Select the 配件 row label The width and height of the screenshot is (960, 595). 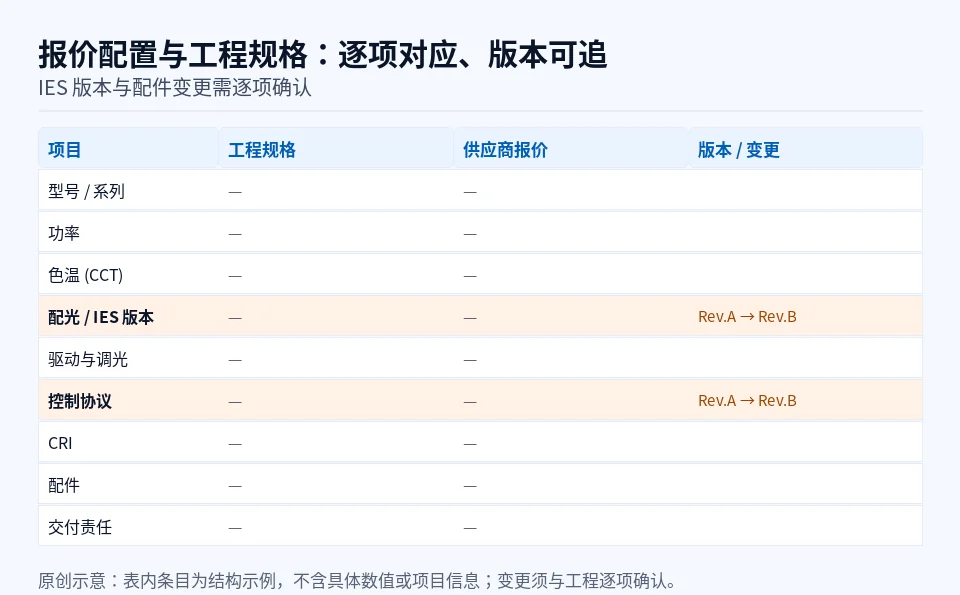tap(64, 485)
